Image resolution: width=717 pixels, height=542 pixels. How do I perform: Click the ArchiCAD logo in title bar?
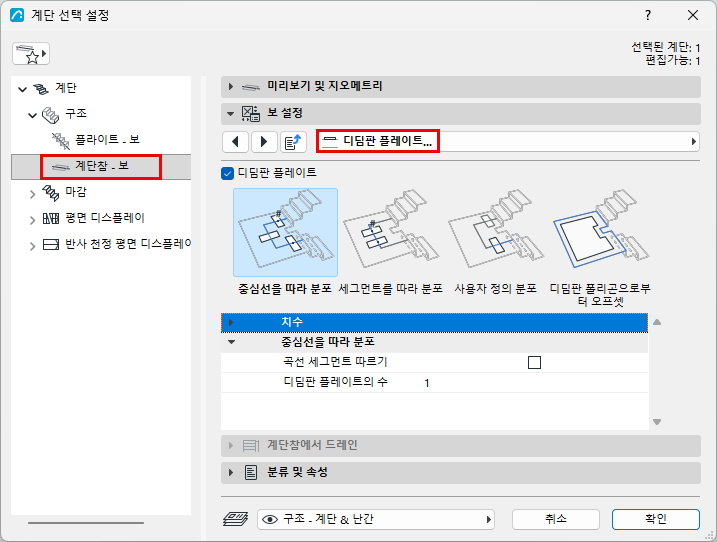pyautogui.click(x=17, y=15)
